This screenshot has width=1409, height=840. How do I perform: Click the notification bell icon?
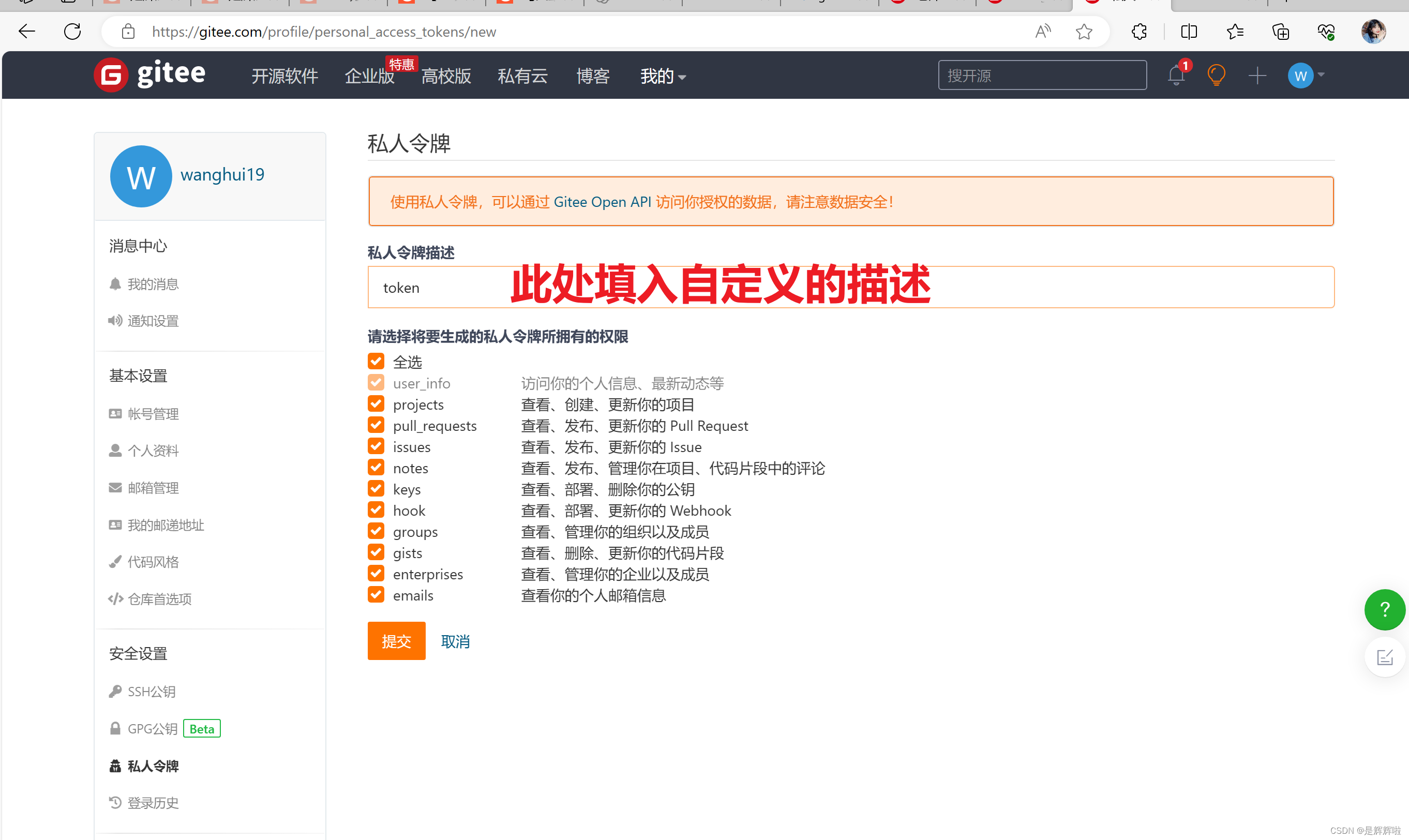click(1176, 76)
